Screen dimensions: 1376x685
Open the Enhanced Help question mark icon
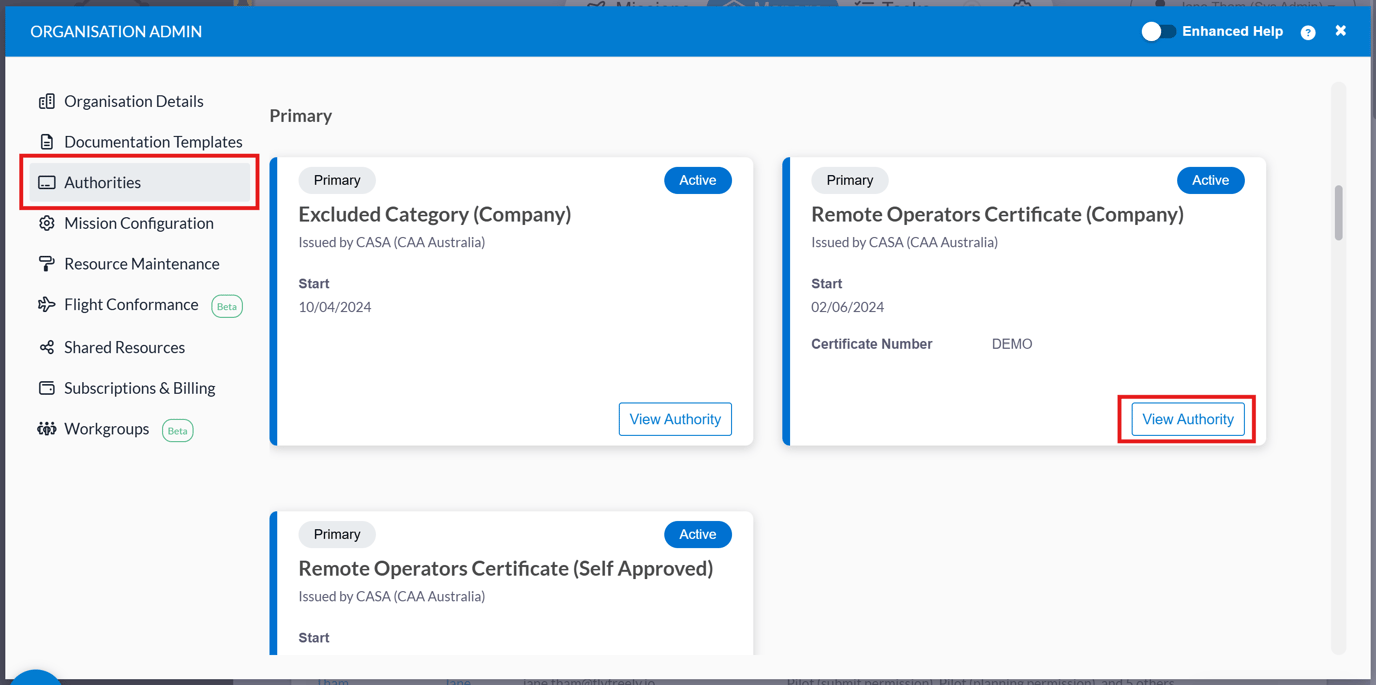click(x=1308, y=31)
